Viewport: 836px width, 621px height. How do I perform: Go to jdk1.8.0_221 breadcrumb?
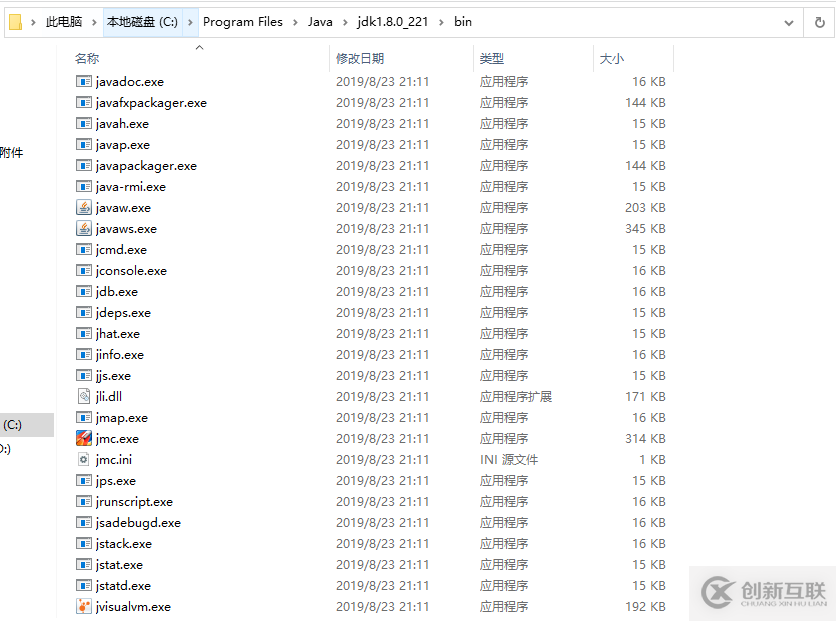(x=393, y=22)
